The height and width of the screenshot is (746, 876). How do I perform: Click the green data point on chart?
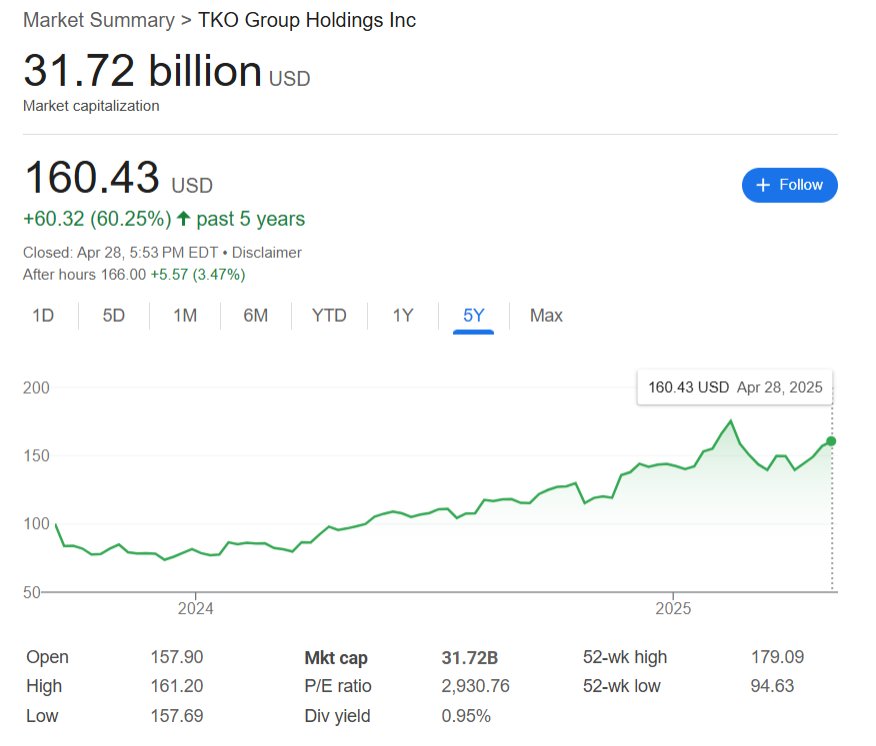(831, 441)
